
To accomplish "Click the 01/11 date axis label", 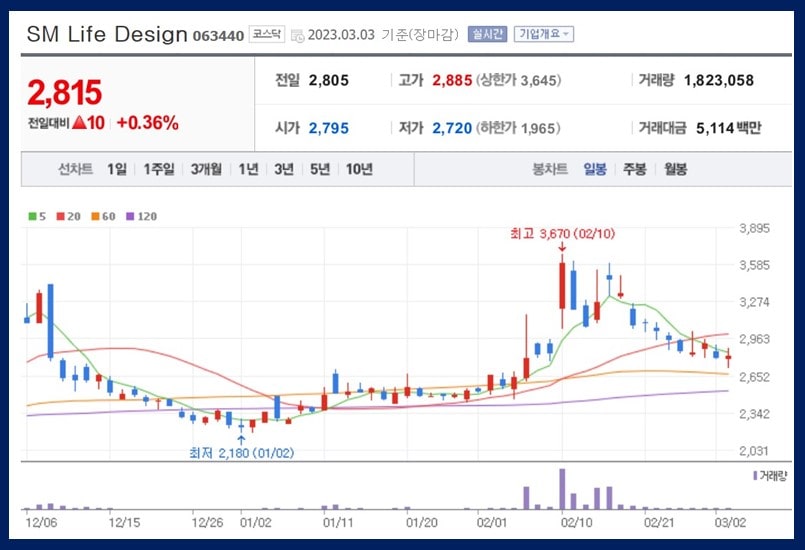I will [x=338, y=523].
